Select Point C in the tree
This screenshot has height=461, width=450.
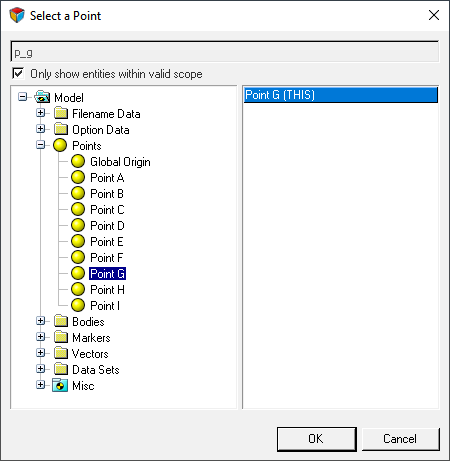(x=107, y=210)
